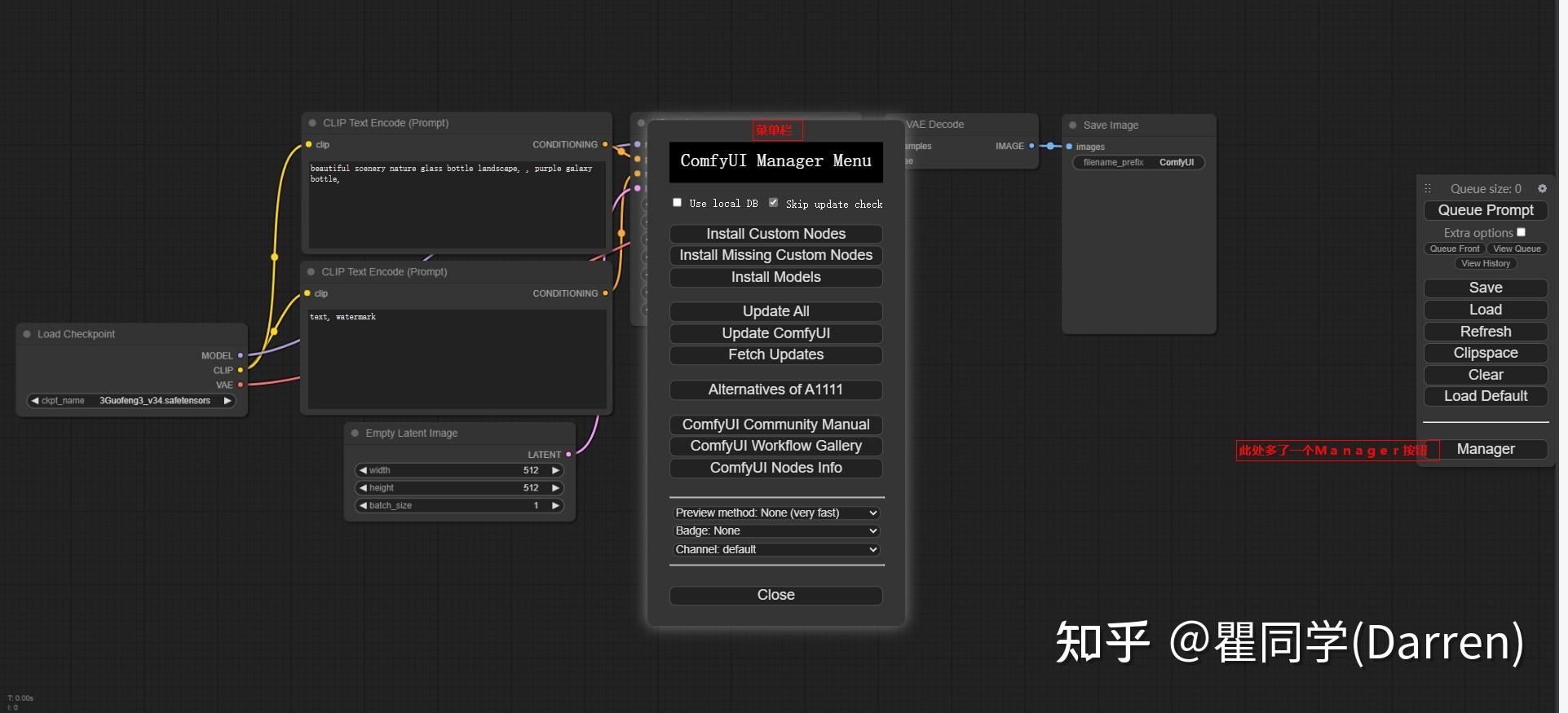Click the filename_prefix field

[1138, 162]
